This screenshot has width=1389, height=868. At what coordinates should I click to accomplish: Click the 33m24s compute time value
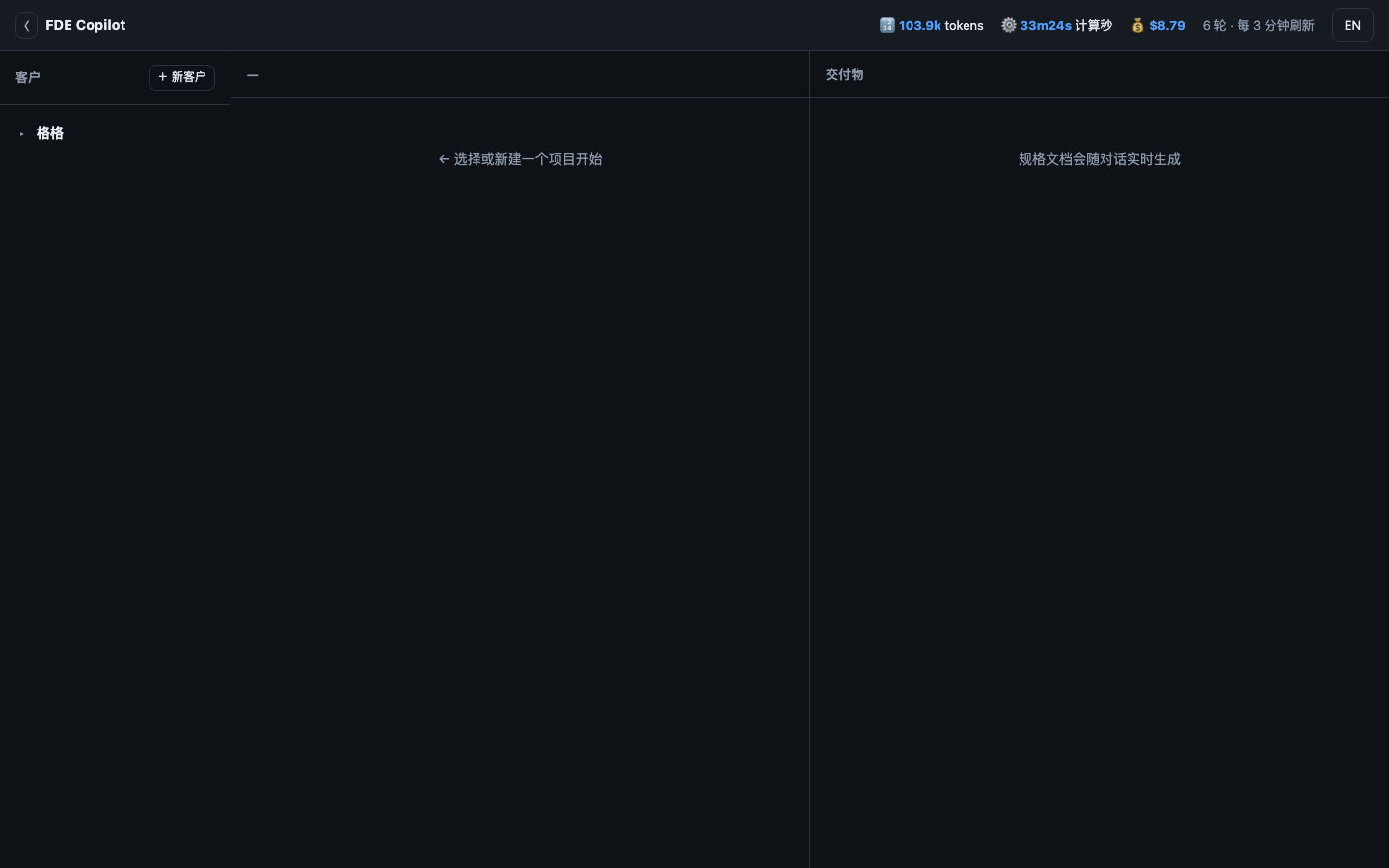click(x=1046, y=25)
